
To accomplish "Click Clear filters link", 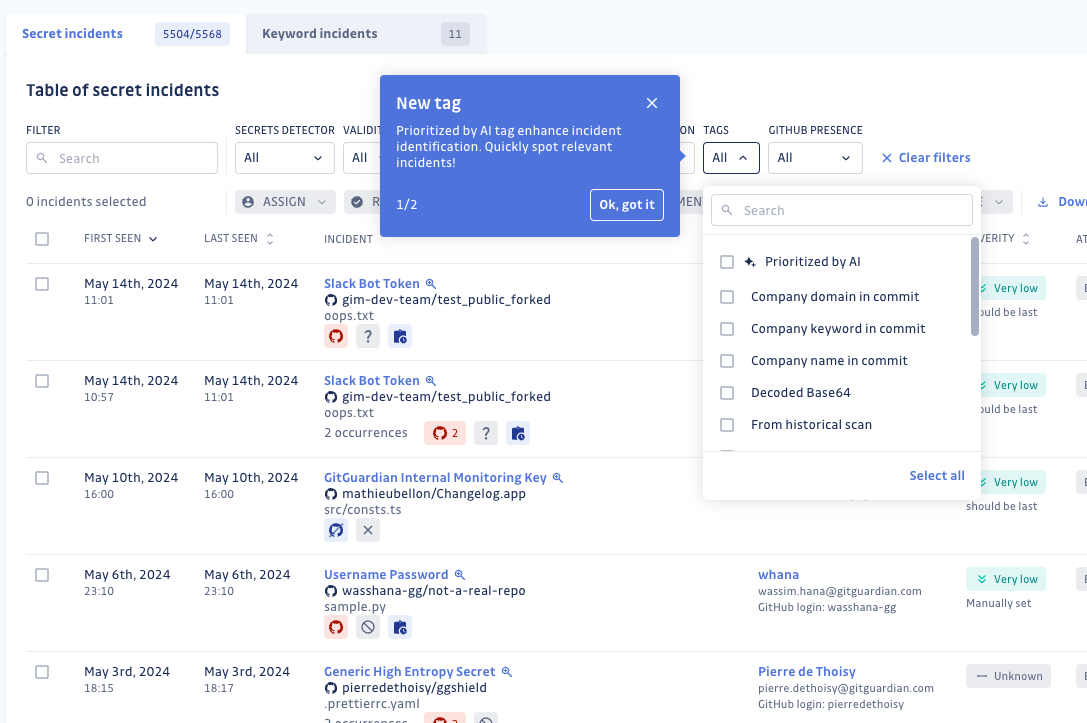I will [926, 158].
